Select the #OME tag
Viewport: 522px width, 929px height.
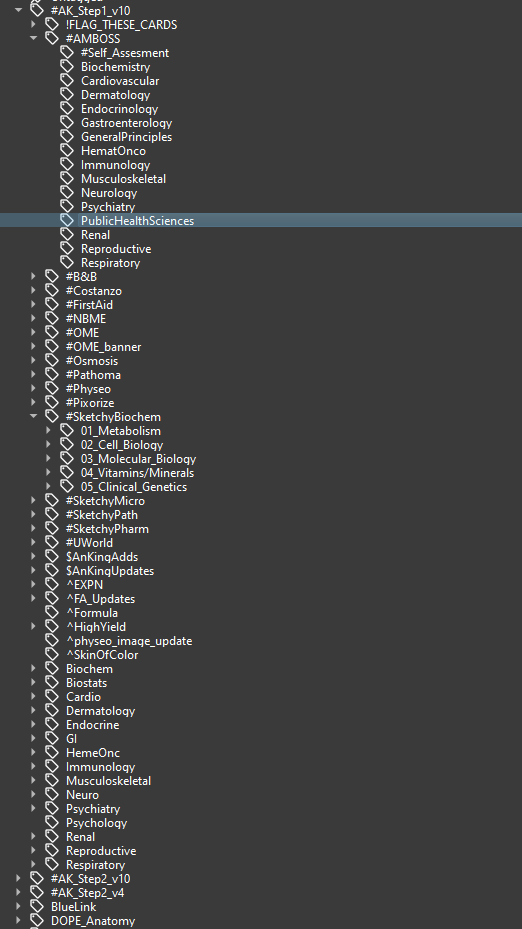point(82,332)
